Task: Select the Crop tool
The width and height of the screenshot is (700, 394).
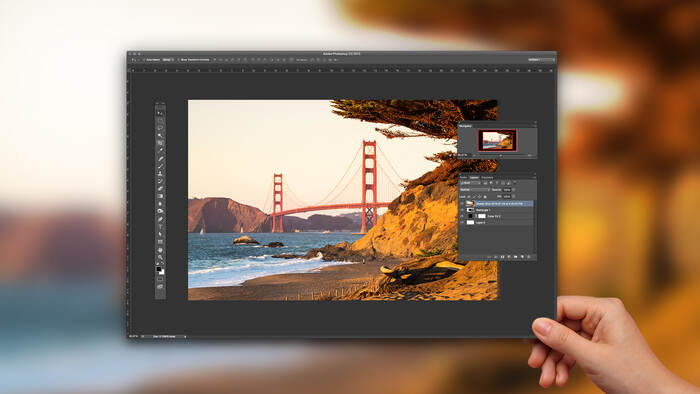Action: (160, 143)
